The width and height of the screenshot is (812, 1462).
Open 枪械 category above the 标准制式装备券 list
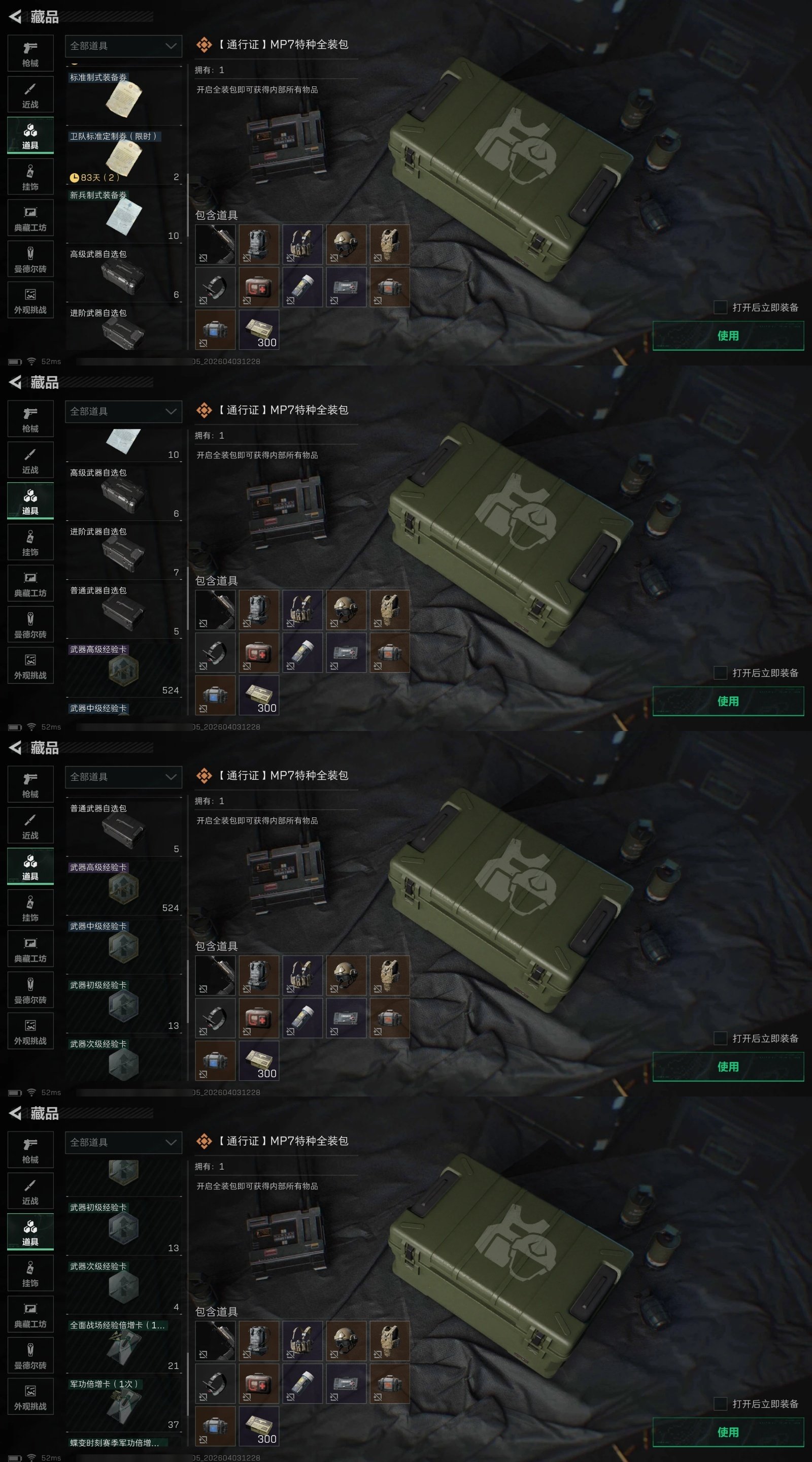[30, 53]
